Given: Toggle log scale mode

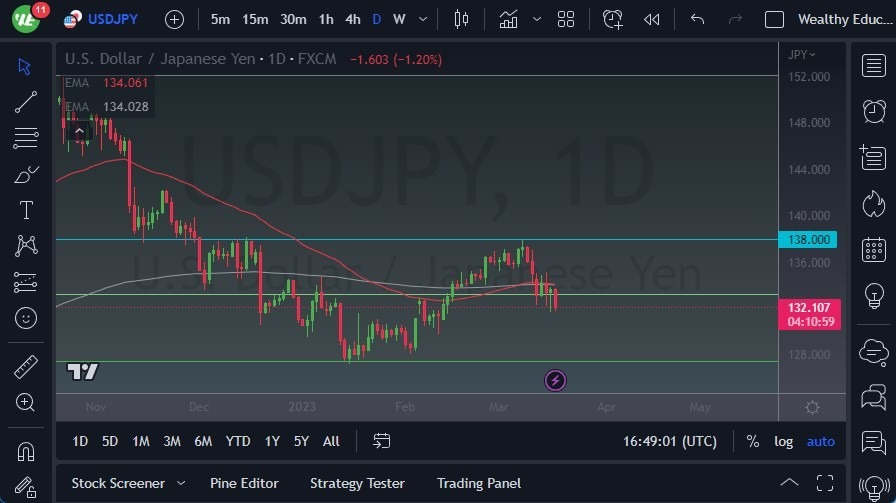Looking at the screenshot, I should coord(783,441).
